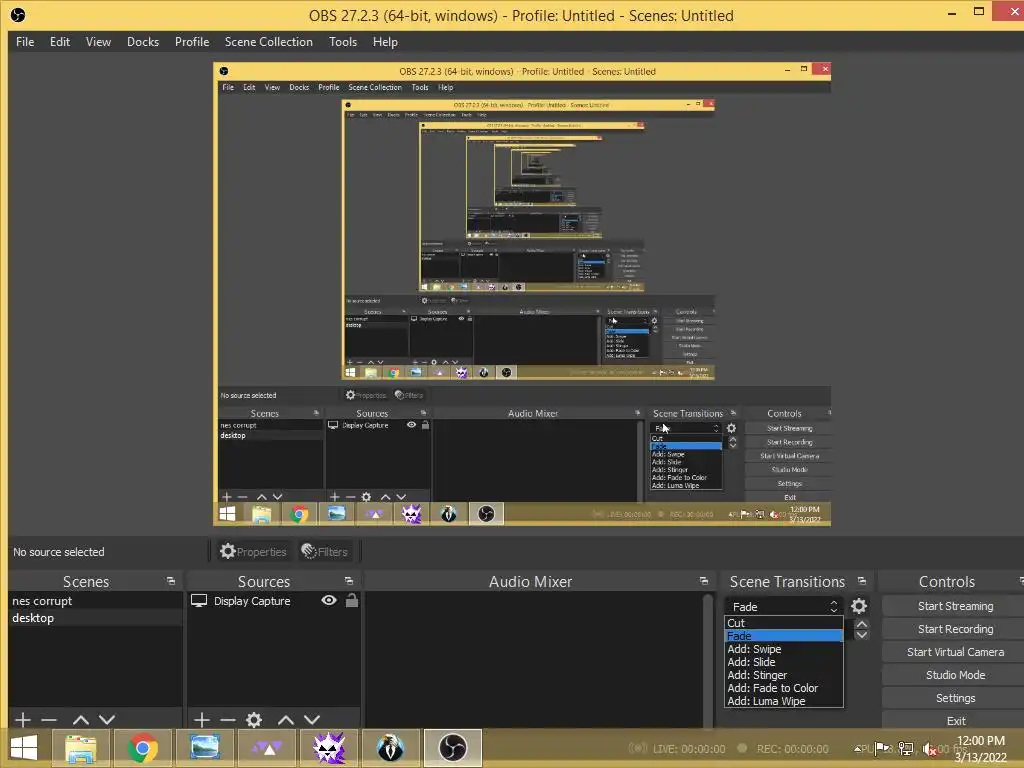Launch Google Chrome from taskbar
The image size is (1024, 768).
[142, 748]
